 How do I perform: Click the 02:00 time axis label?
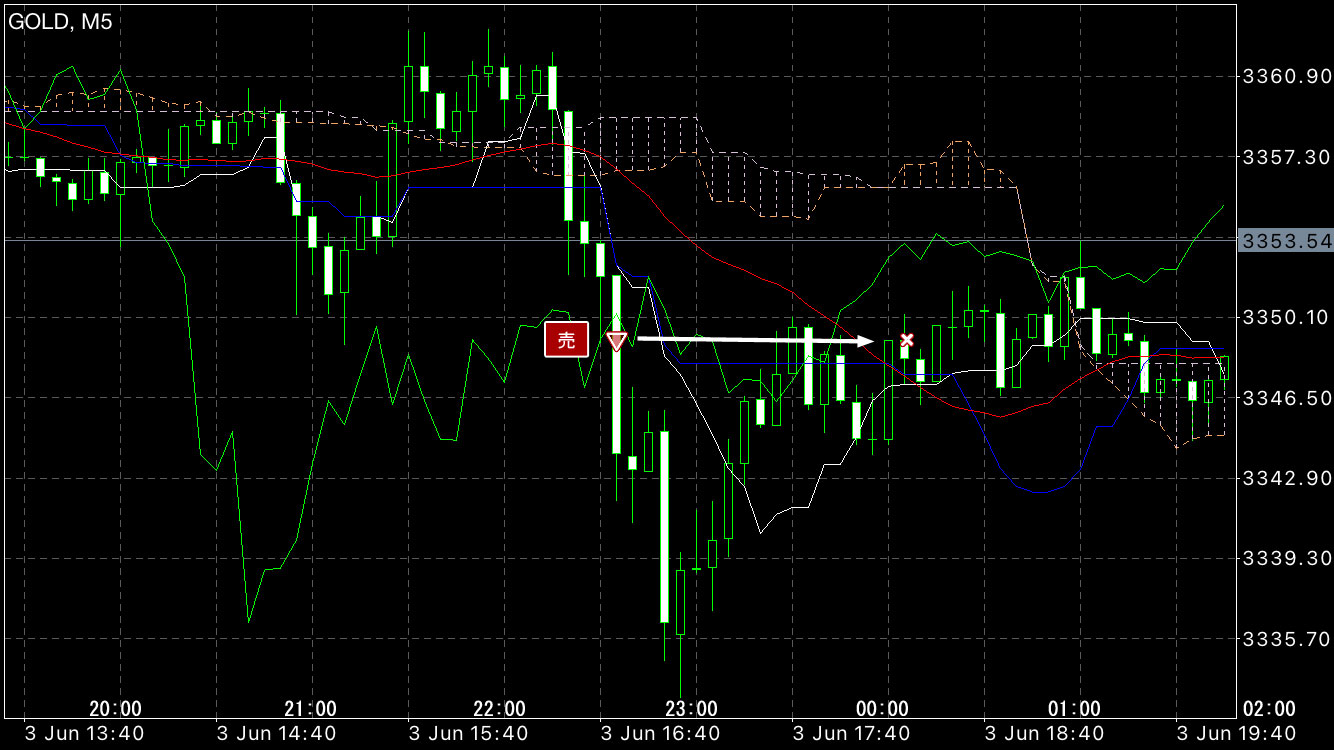[1268, 709]
